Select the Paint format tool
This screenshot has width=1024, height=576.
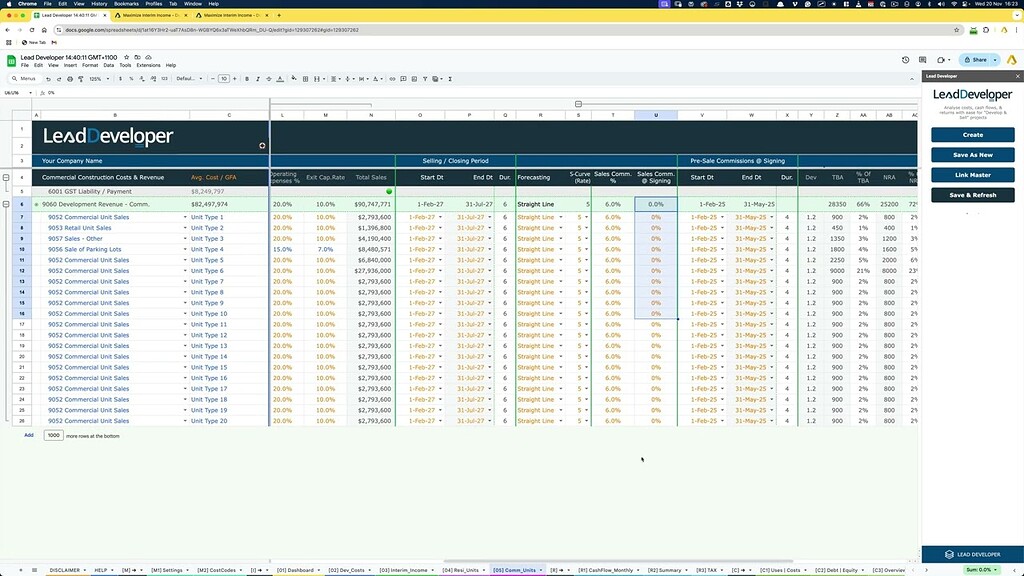click(81, 79)
